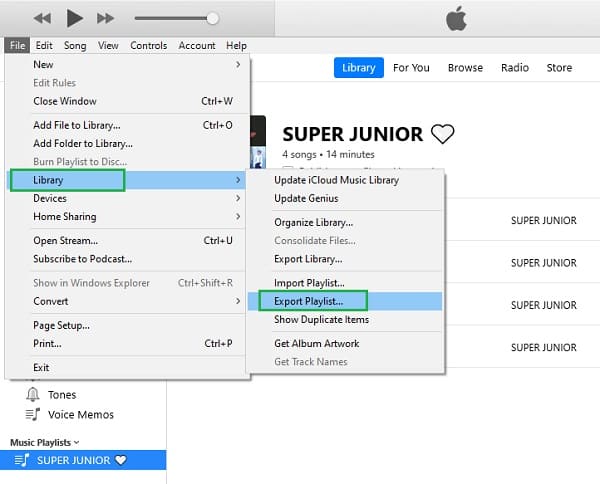This screenshot has width=600, height=484.
Task: Love the SUPER JUNIOR playlist heart outline
Action: 442,134
